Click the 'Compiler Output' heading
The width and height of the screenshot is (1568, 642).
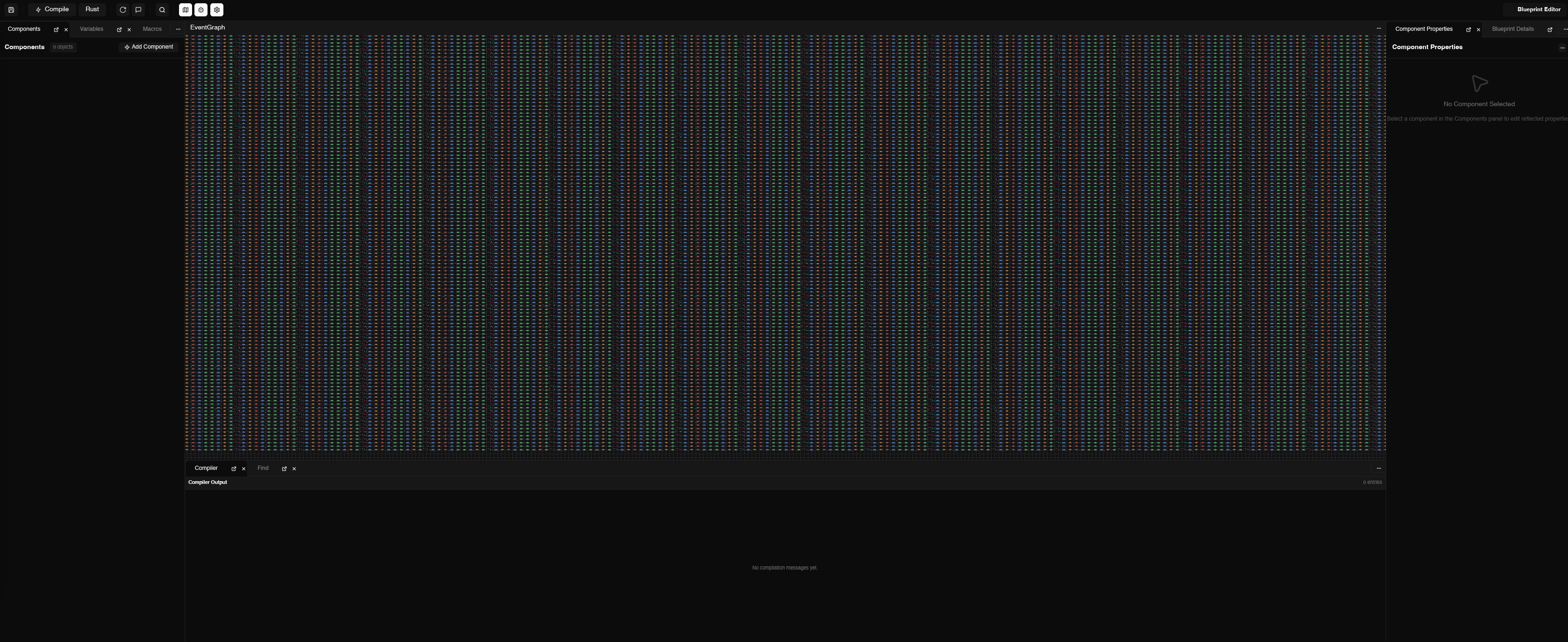tap(208, 483)
